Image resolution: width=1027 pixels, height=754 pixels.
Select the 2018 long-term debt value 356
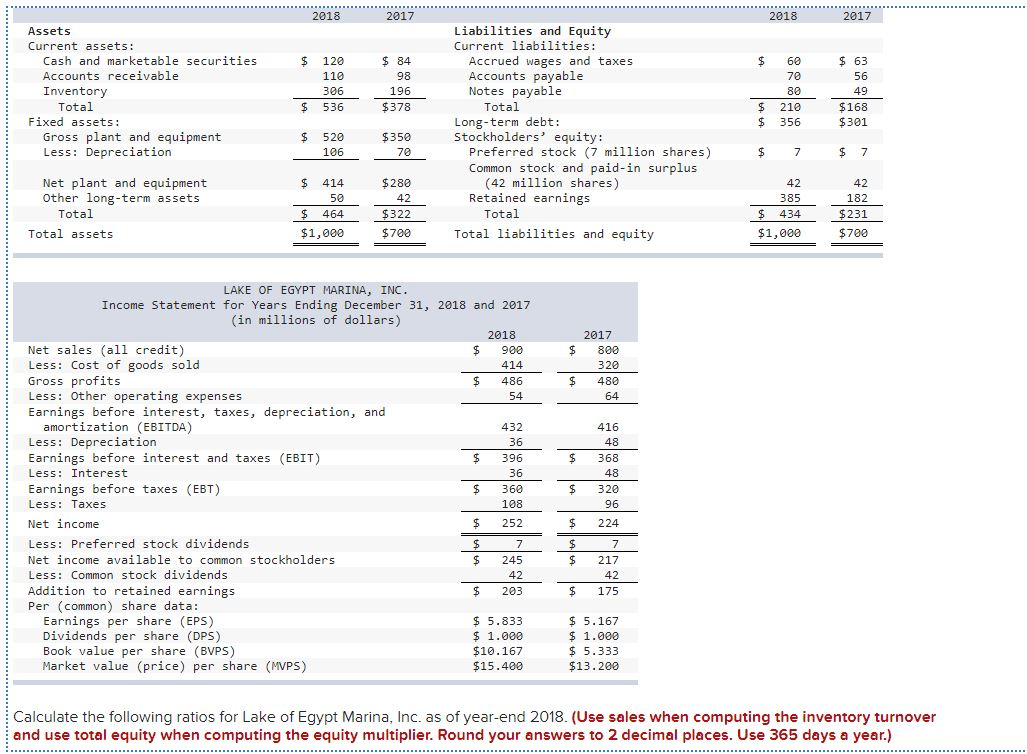click(x=790, y=122)
